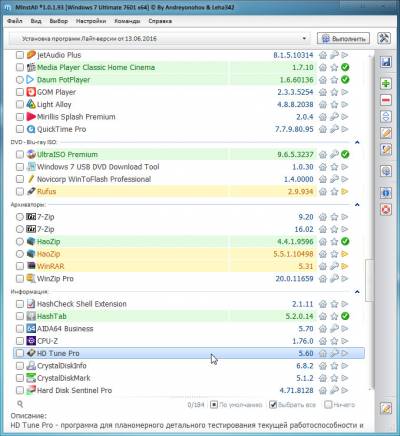Check the WinZip Pro checkbox
The height and width of the screenshot is (436, 400).
point(20,279)
